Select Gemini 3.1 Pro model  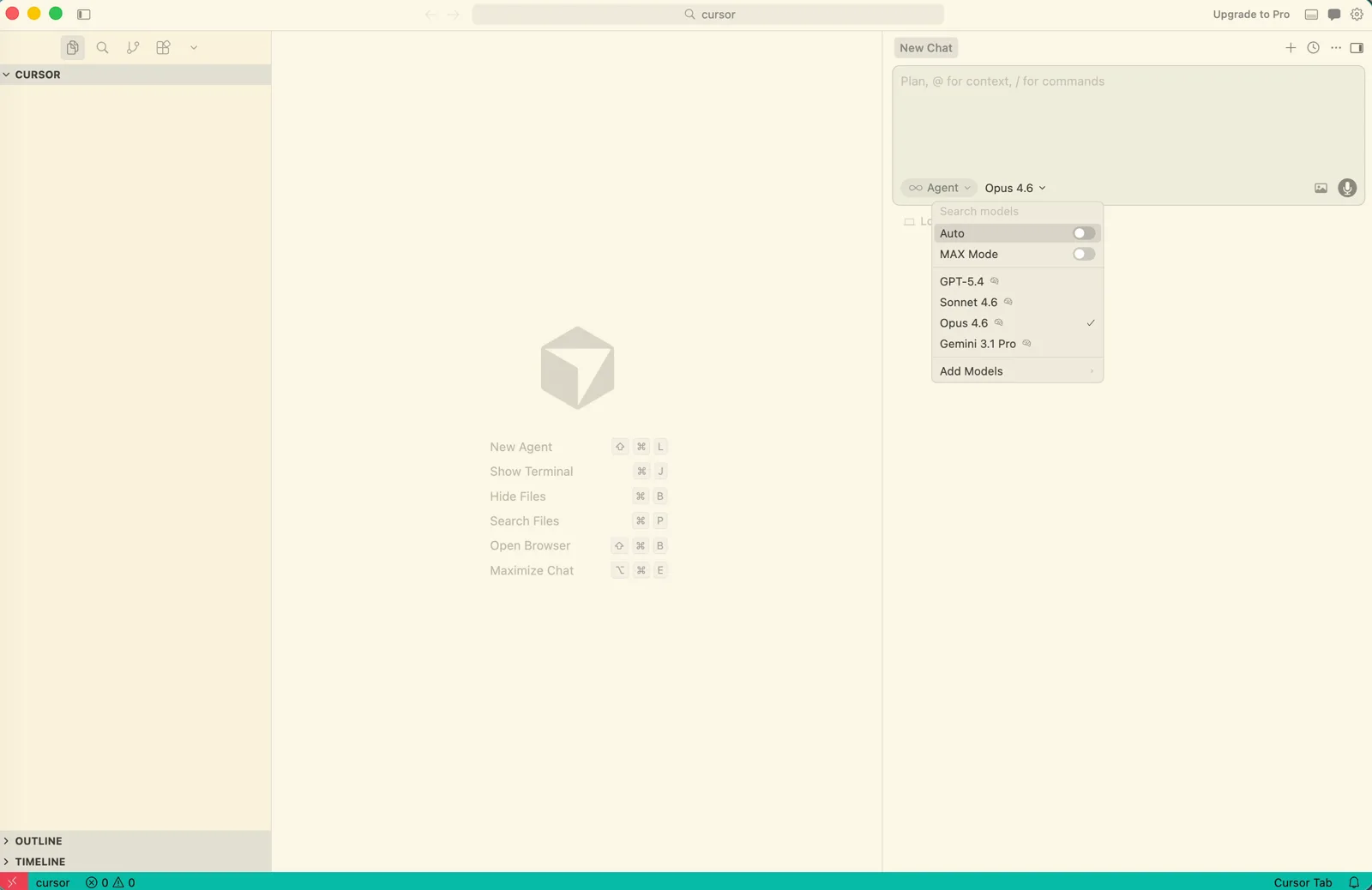[1017, 344]
